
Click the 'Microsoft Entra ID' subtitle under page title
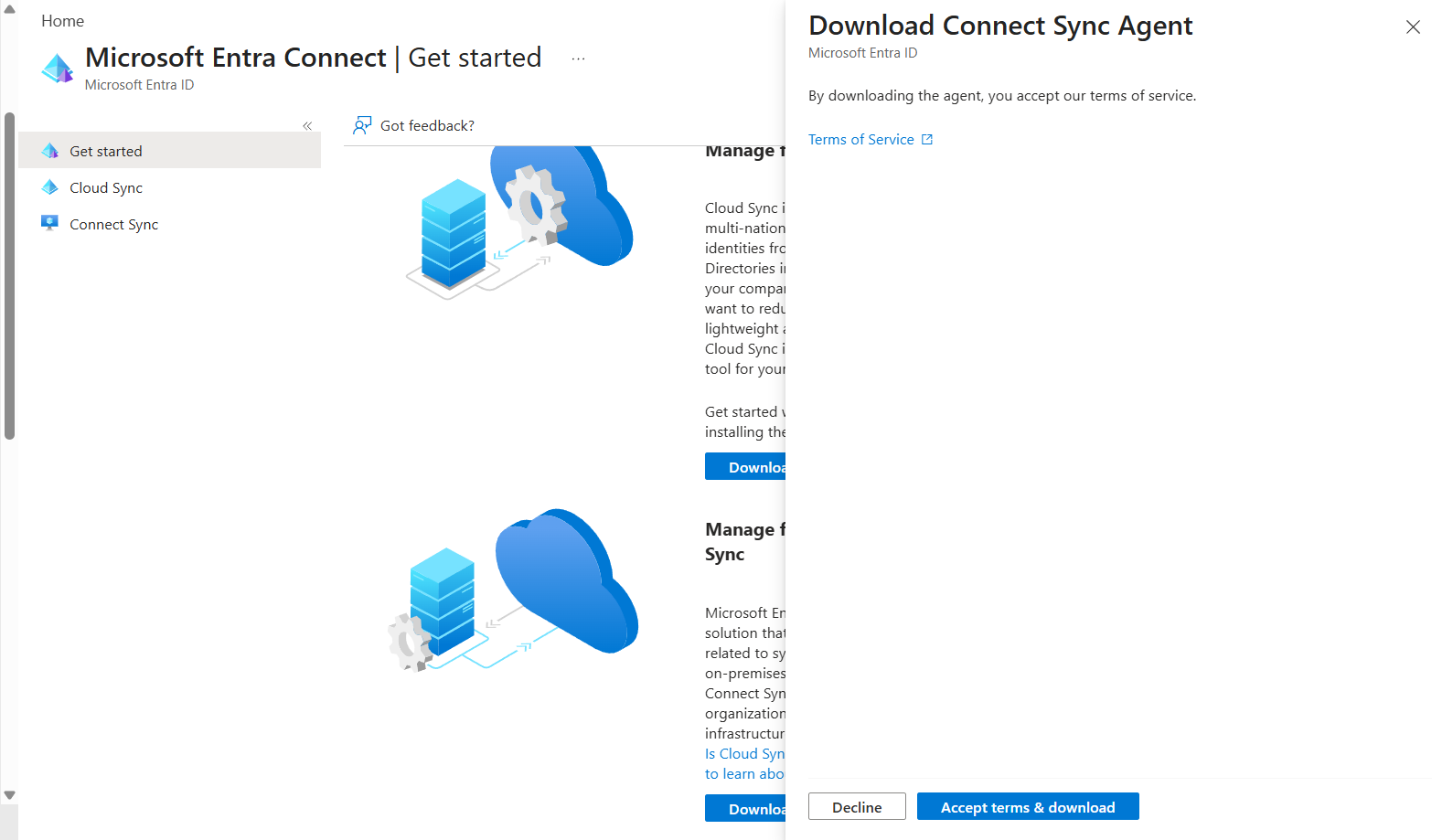139,85
